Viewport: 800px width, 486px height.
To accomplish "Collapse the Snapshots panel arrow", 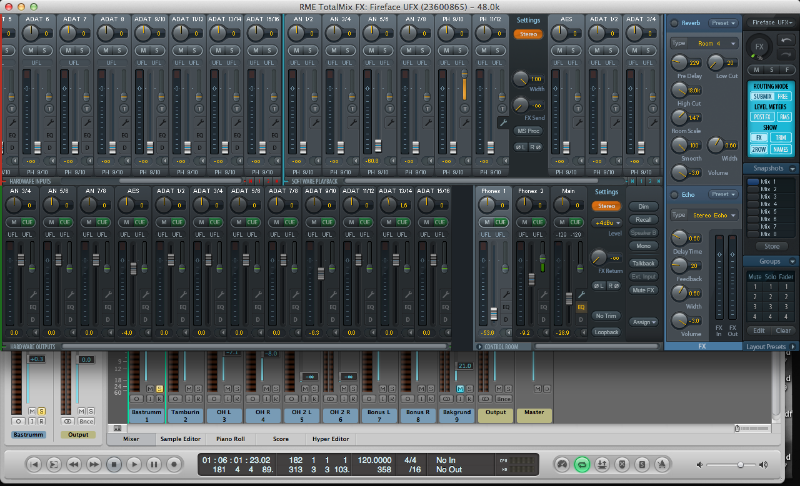I will pyautogui.click(x=792, y=168).
